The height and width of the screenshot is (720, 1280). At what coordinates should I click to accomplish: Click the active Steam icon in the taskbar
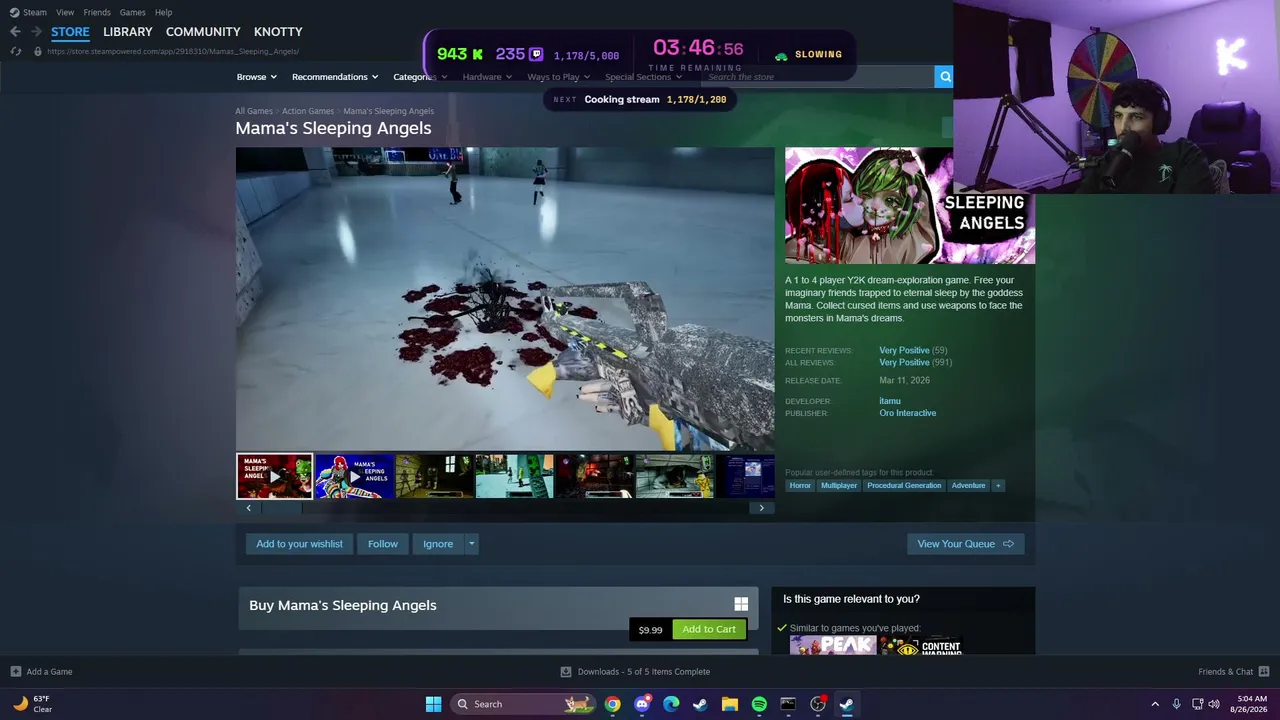coord(847,704)
